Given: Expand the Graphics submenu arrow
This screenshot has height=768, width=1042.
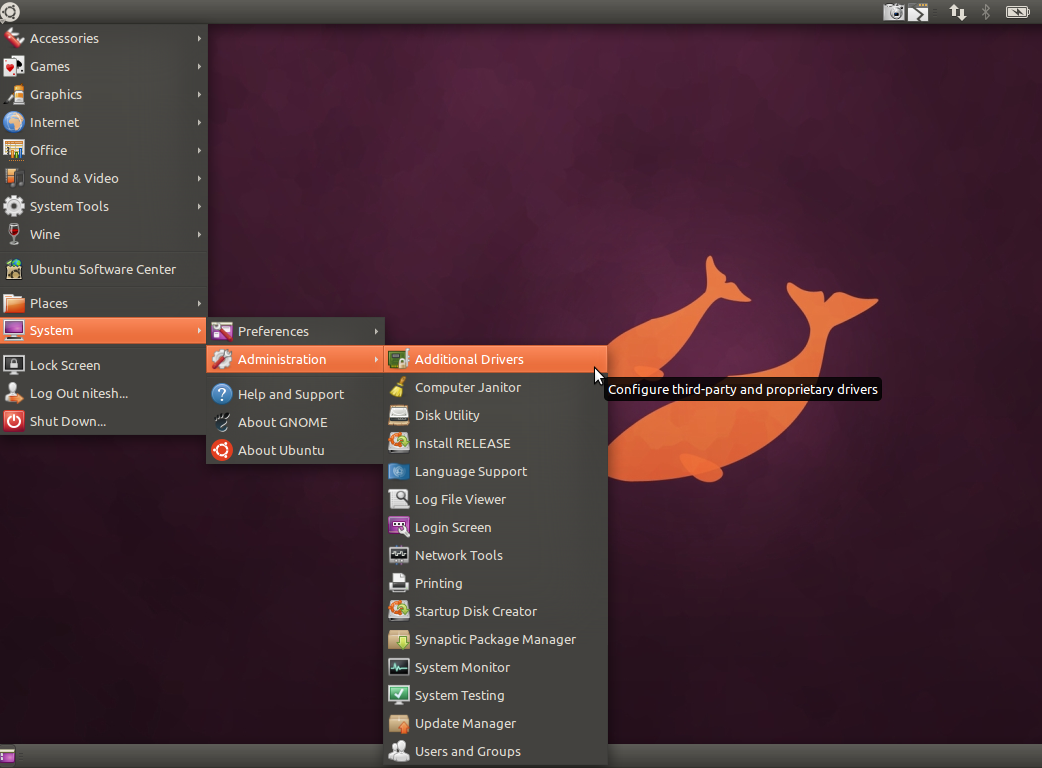Looking at the screenshot, I should 199,94.
